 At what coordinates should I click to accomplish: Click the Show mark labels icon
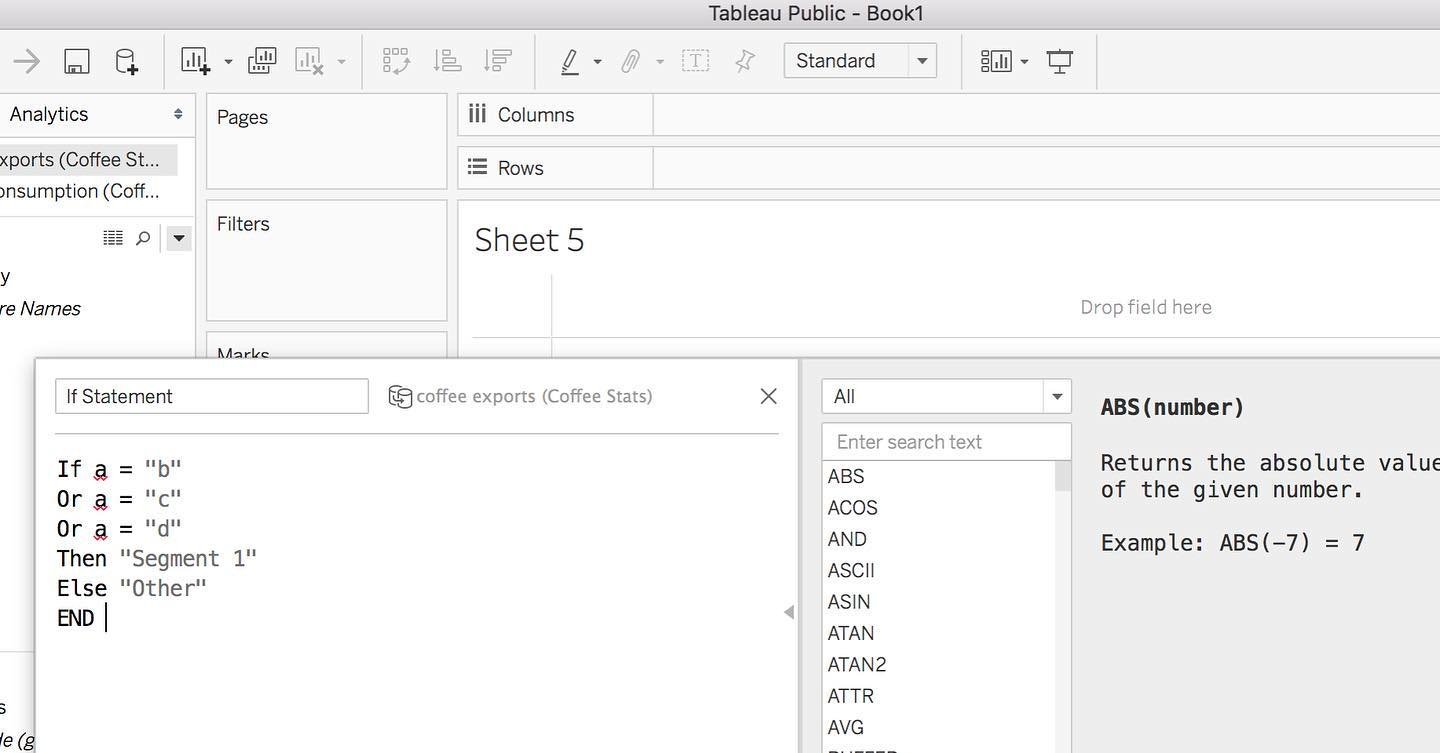click(695, 61)
